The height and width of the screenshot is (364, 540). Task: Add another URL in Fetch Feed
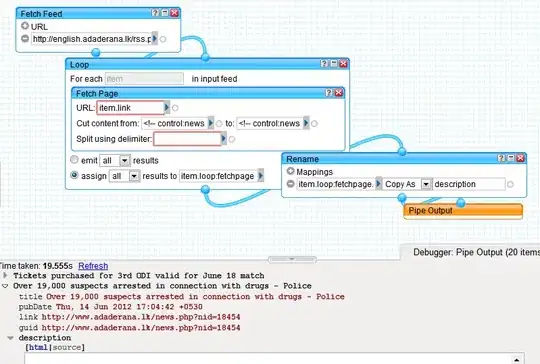point(25,26)
